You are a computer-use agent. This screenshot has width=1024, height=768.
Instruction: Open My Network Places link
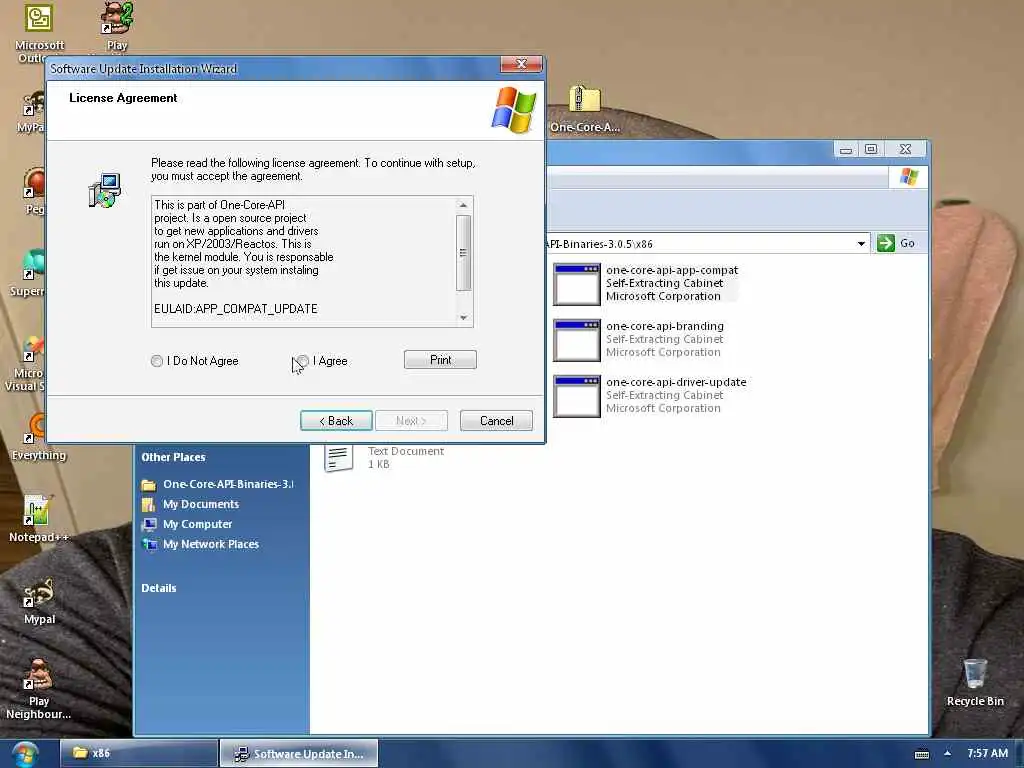(211, 544)
